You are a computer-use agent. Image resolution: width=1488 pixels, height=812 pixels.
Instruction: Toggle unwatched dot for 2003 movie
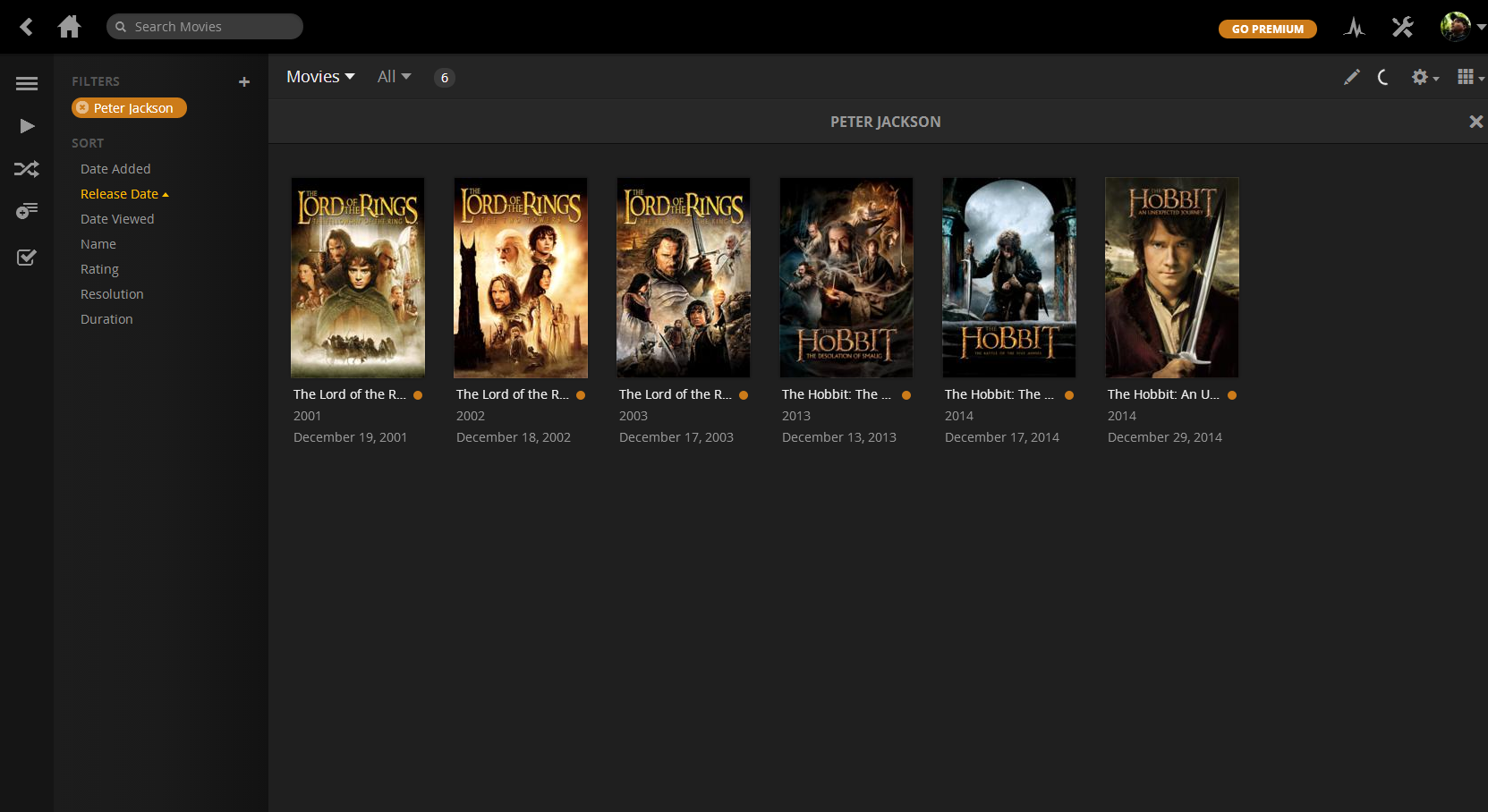click(x=744, y=395)
